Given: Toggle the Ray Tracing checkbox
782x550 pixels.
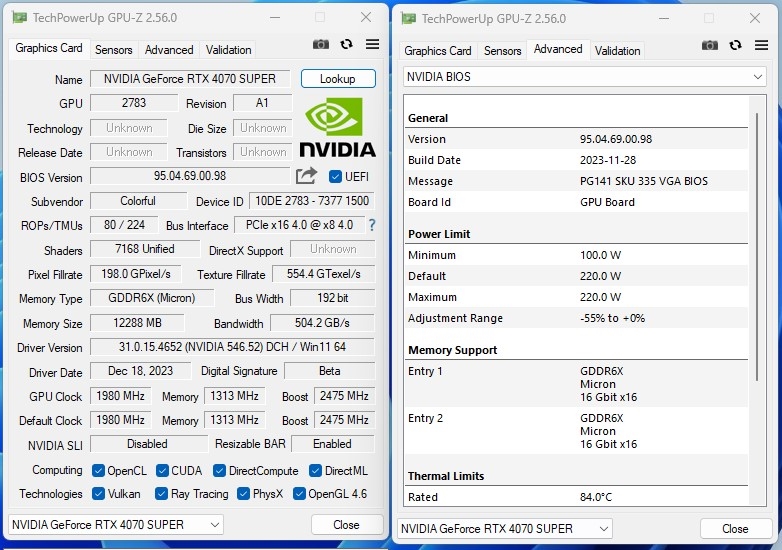Looking at the screenshot, I should coord(161,494).
